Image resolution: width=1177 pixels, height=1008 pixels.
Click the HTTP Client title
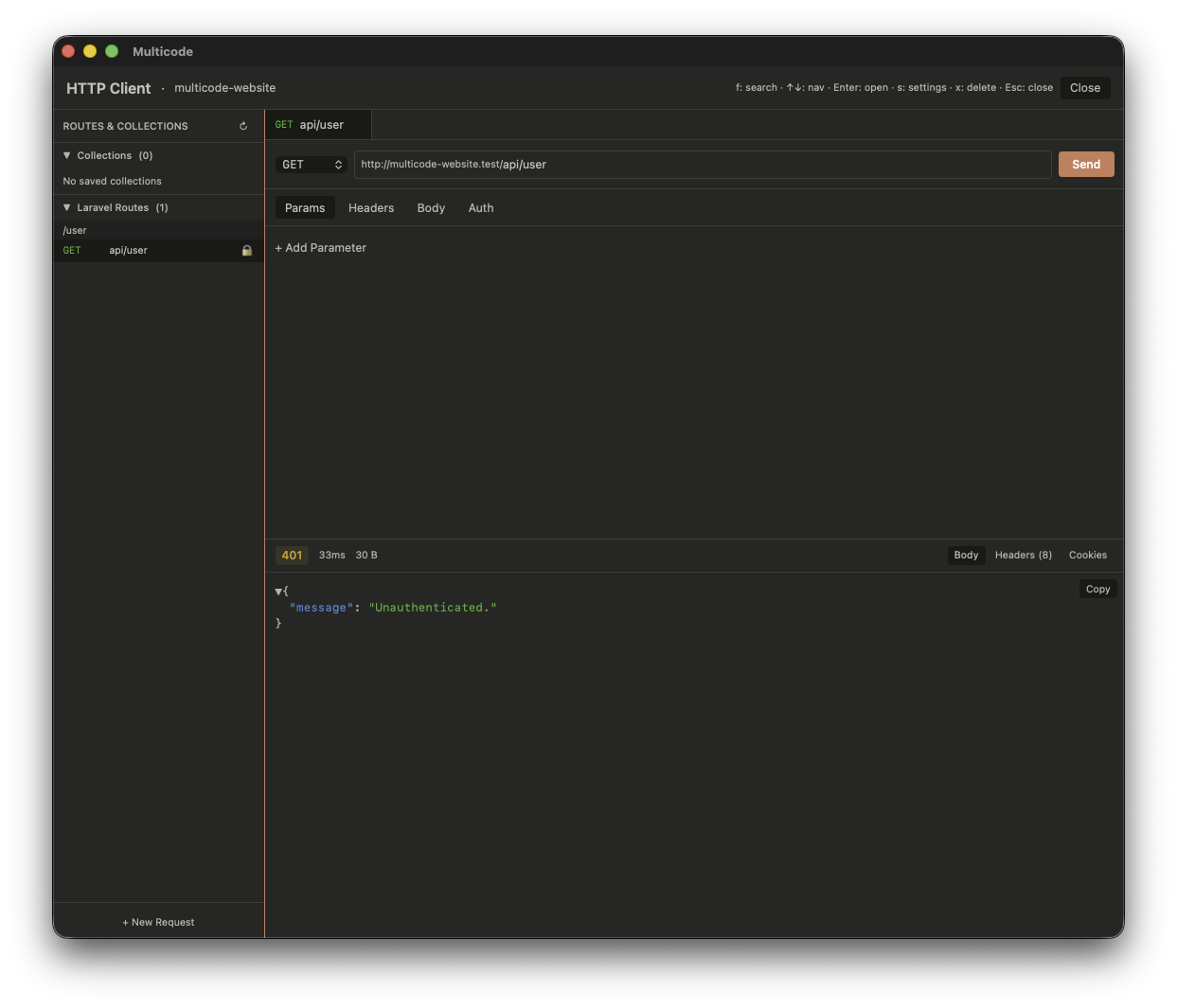click(108, 88)
